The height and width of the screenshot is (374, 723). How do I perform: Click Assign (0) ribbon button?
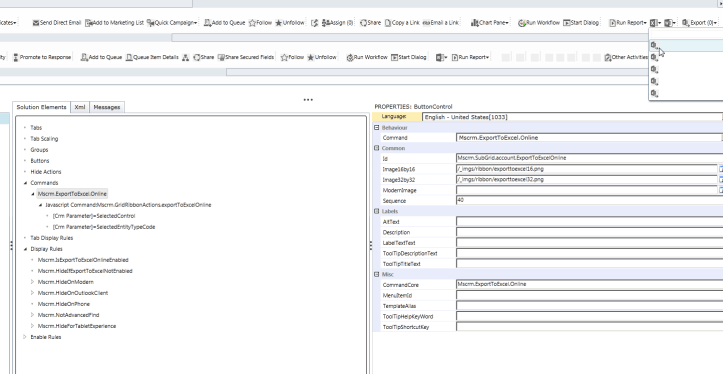(338, 23)
